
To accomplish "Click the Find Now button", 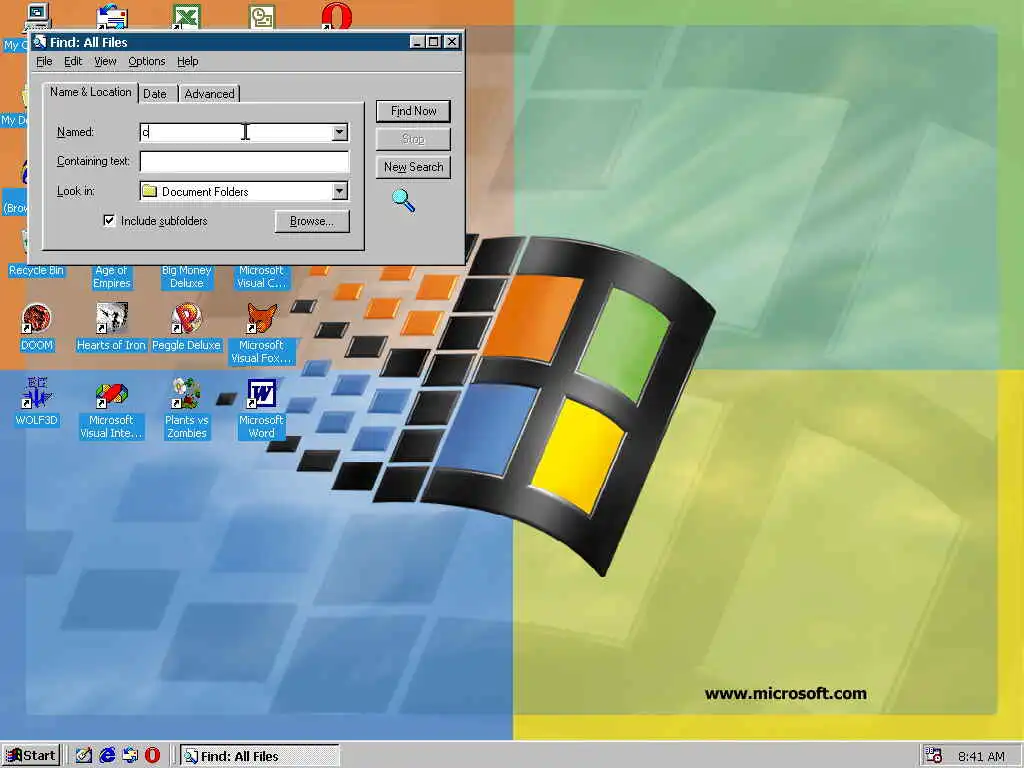I will point(413,111).
